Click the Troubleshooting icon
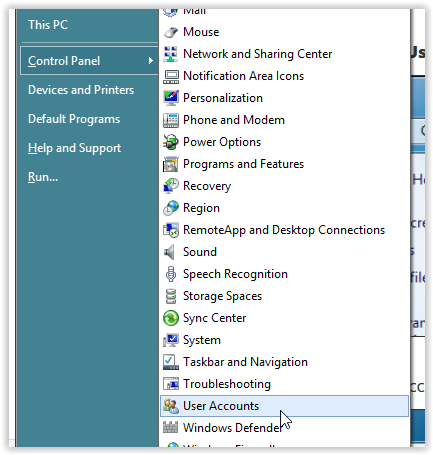Viewport: 433px width, 455px height. (x=171, y=384)
